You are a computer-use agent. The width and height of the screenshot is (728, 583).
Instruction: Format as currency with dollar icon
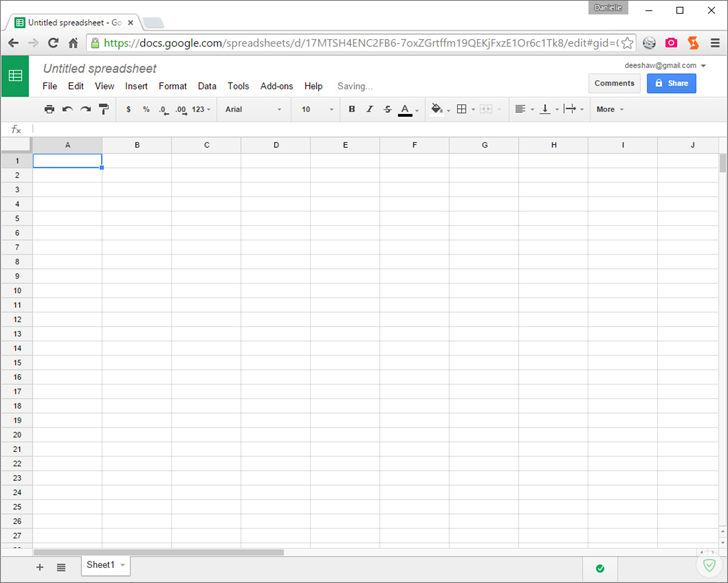[x=129, y=109]
